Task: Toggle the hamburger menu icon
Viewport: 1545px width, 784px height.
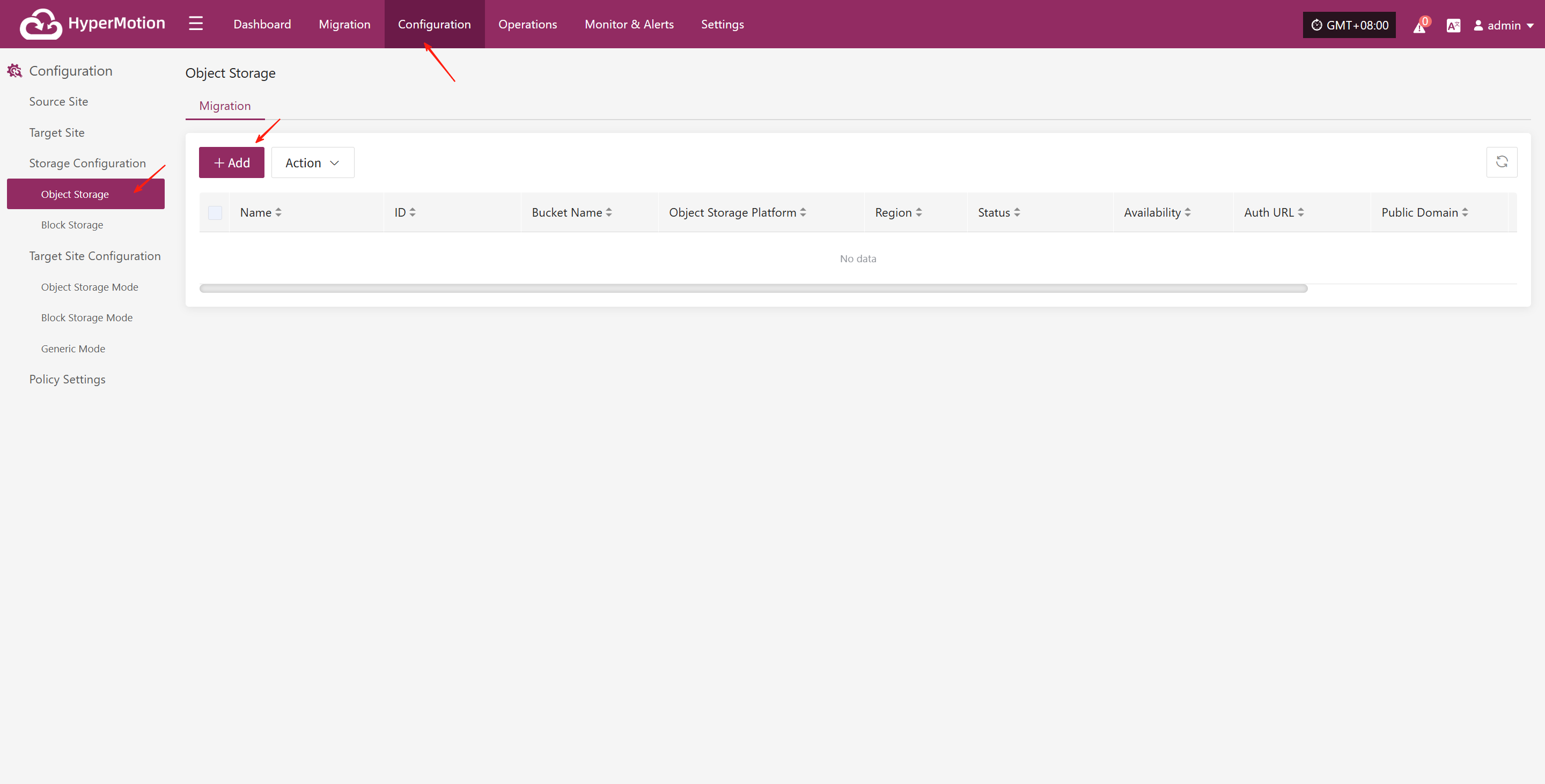Action: pos(195,24)
